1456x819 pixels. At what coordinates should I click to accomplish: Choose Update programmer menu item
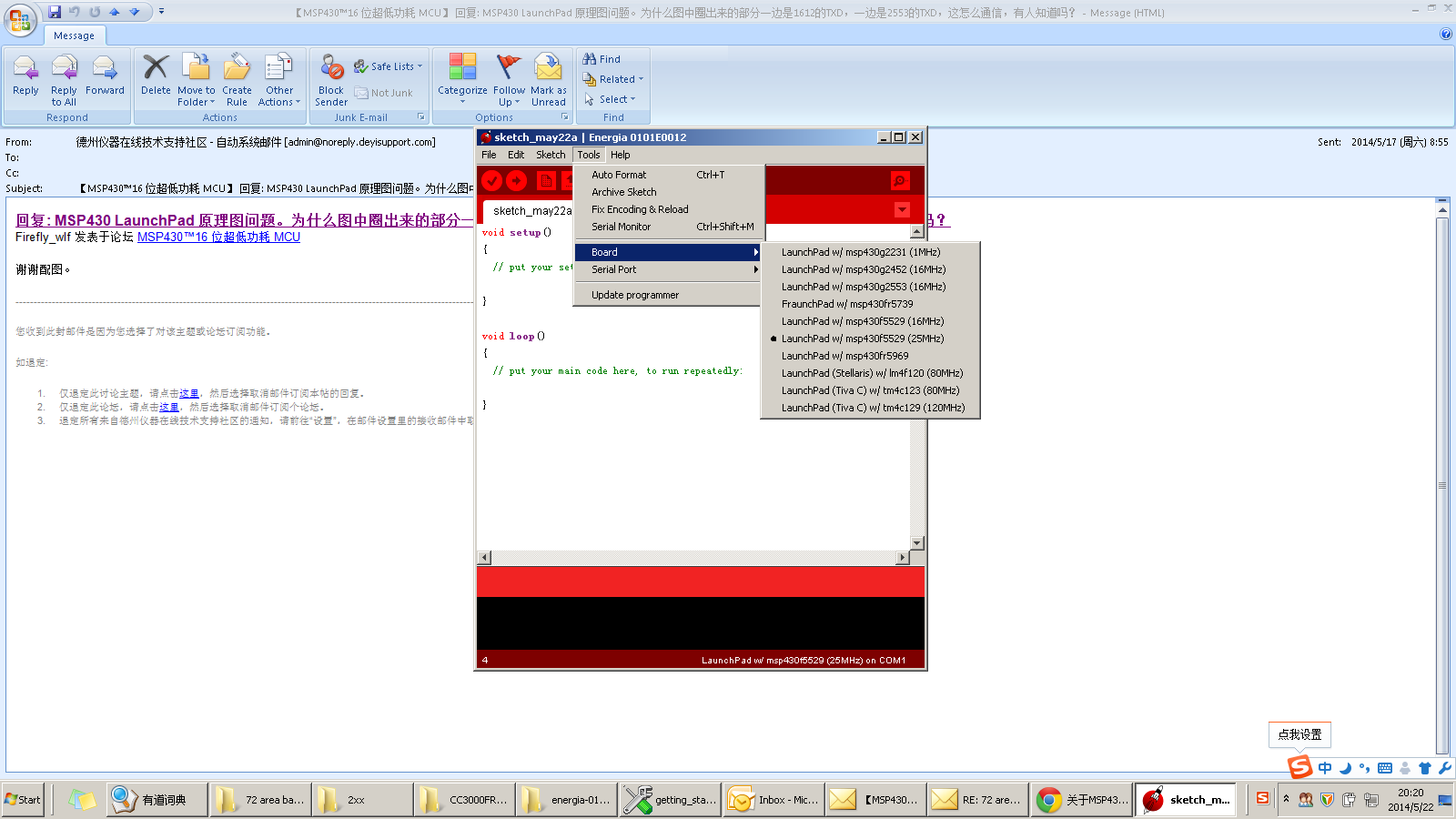(669, 295)
